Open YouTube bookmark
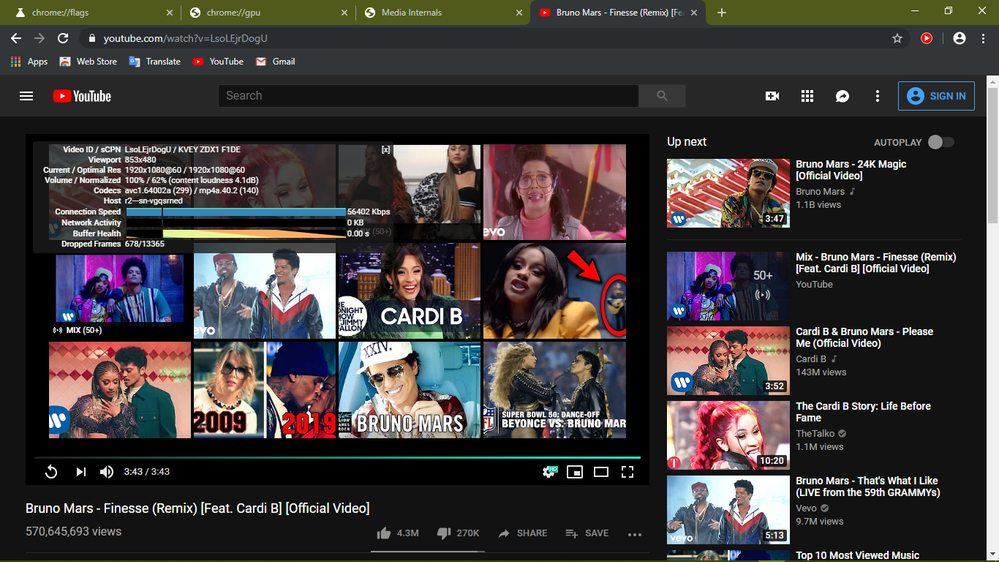 tap(218, 62)
